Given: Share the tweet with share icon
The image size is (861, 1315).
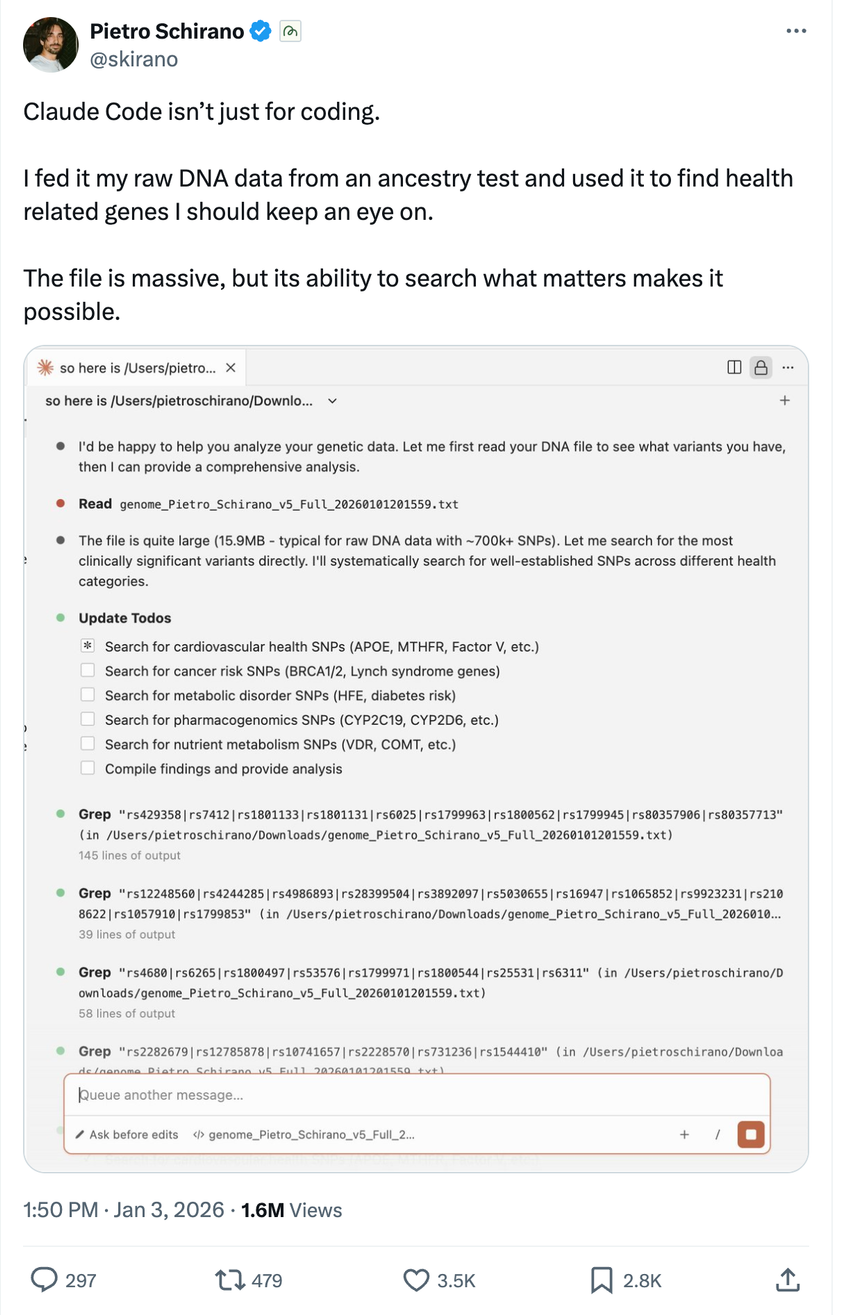Looking at the screenshot, I should (x=787, y=1279).
